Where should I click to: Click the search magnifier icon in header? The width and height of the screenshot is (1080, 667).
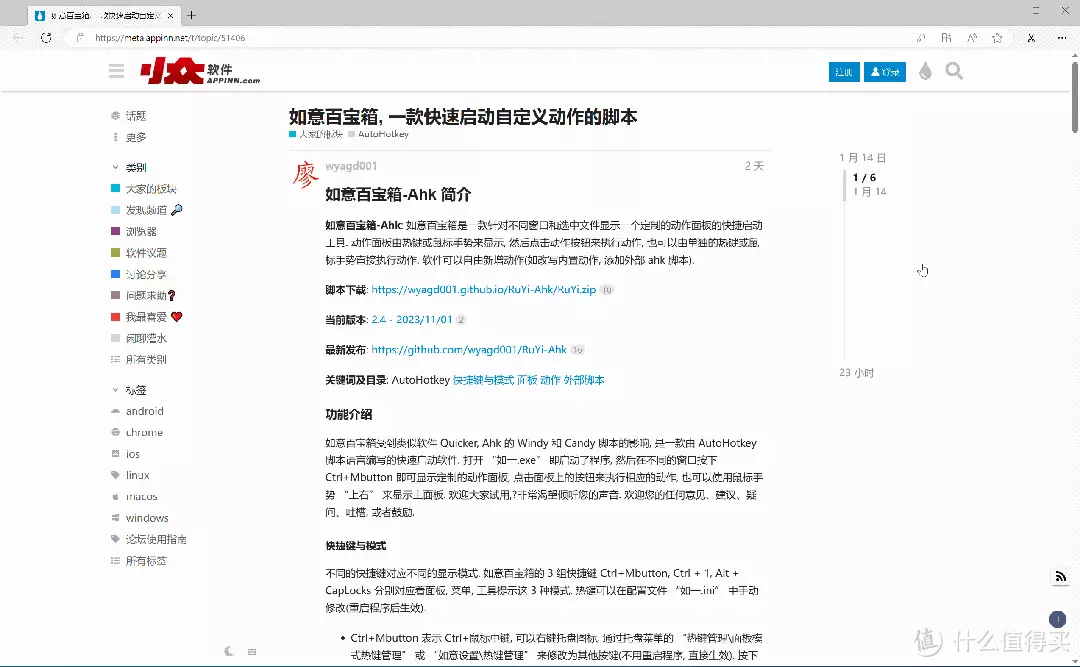tap(954, 71)
